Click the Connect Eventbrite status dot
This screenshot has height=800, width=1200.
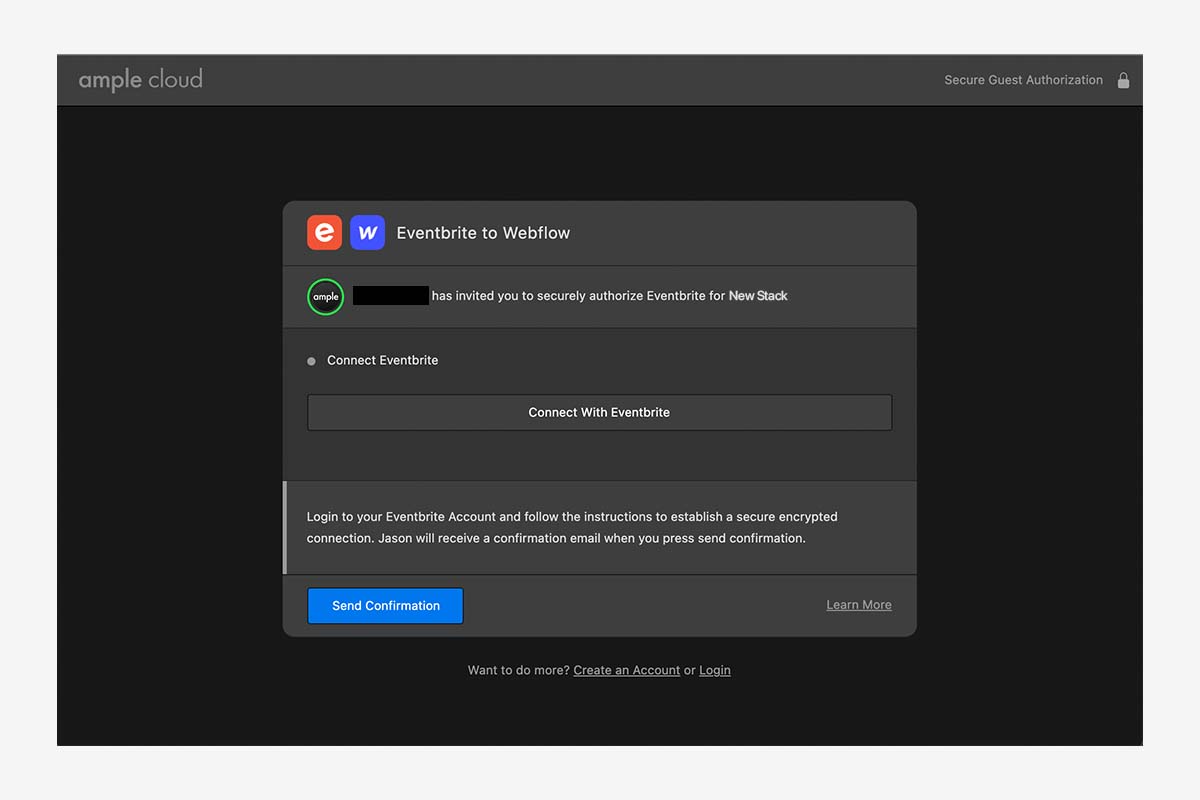[311, 361]
